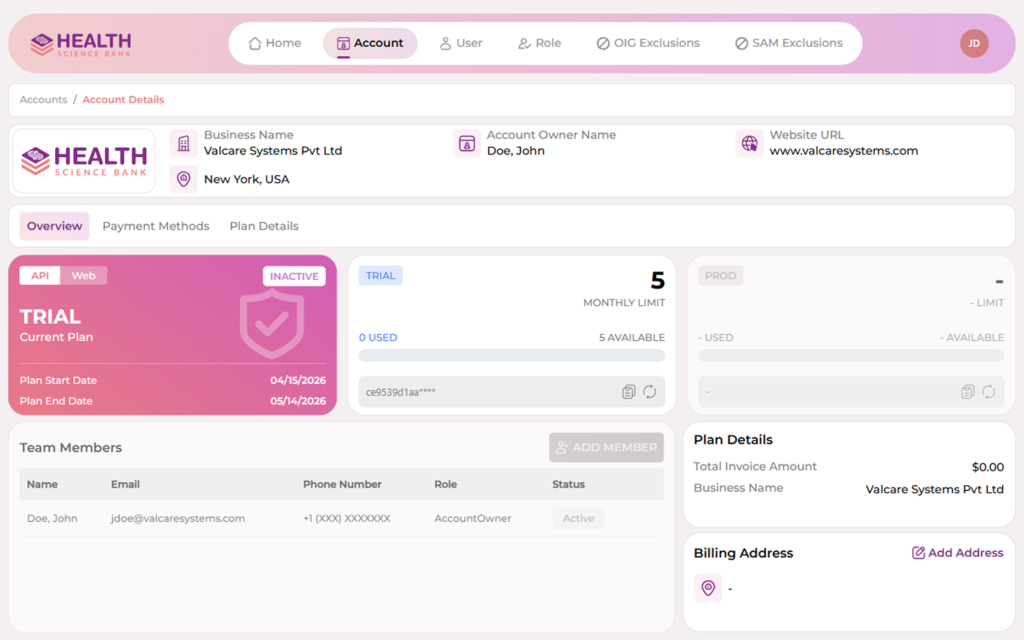Click the Health Science Bank logo in header
Image resolution: width=1024 pixels, height=640 pixels.
tap(81, 44)
